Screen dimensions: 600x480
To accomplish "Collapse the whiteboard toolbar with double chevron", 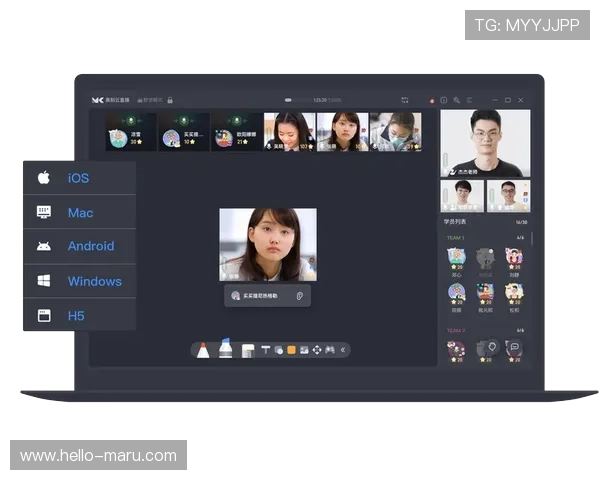I will pyautogui.click(x=343, y=350).
